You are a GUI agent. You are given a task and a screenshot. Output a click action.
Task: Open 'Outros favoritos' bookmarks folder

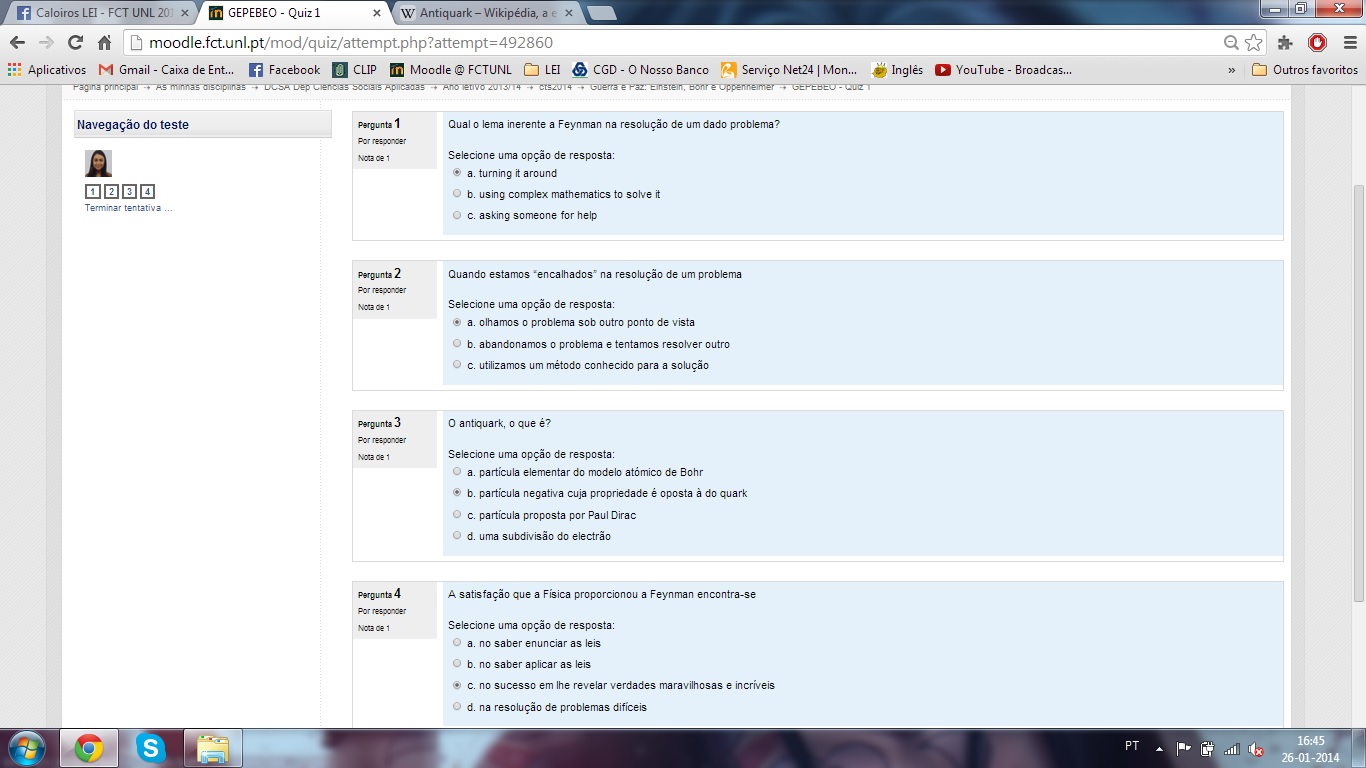point(1305,70)
